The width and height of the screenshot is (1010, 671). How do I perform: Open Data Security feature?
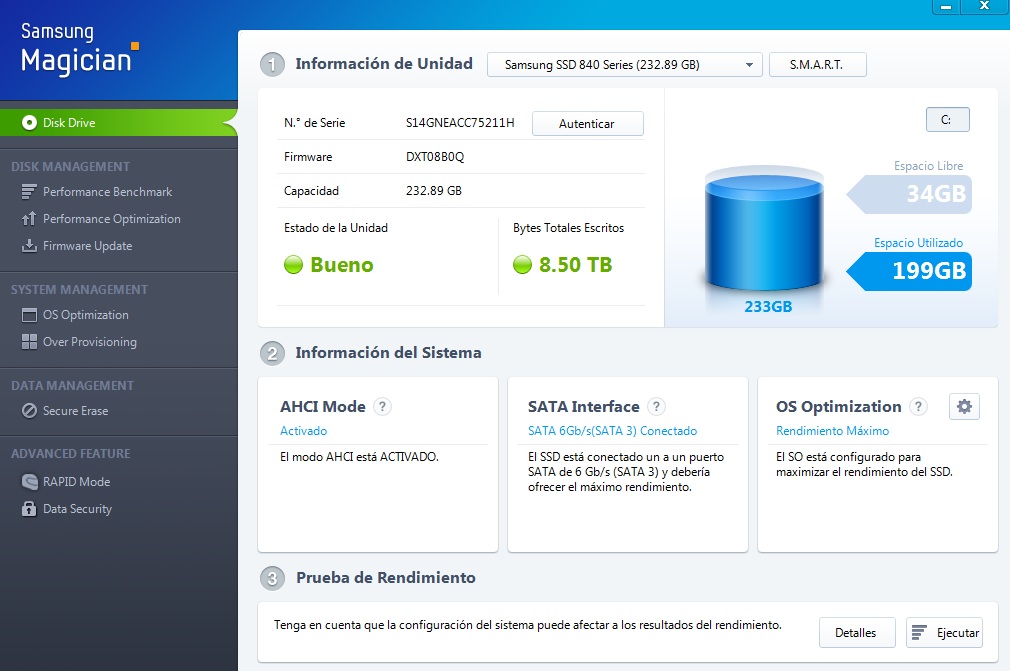click(x=77, y=509)
